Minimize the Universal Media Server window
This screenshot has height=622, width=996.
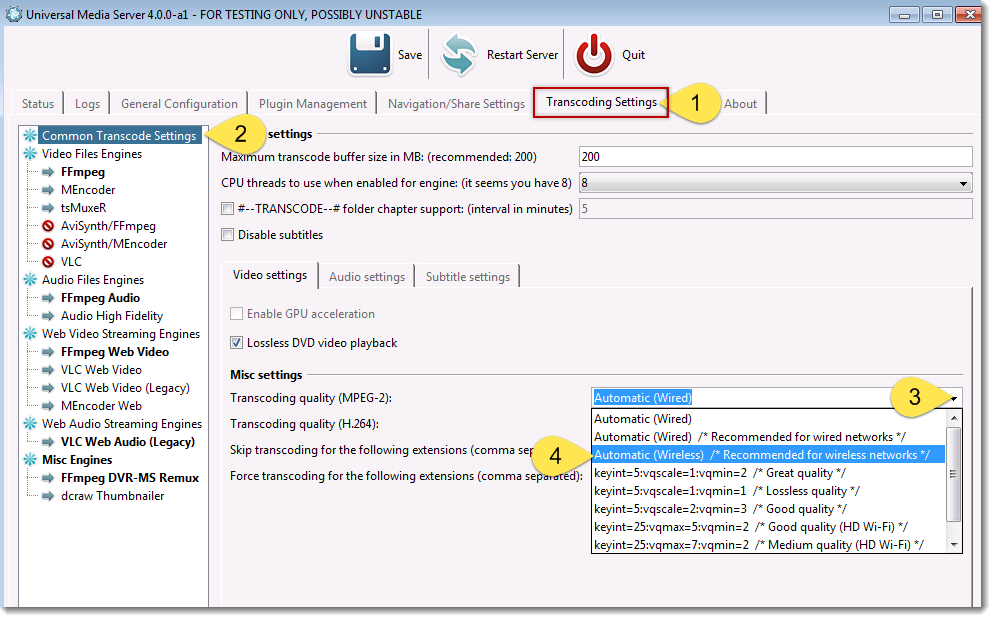coord(904,15)
